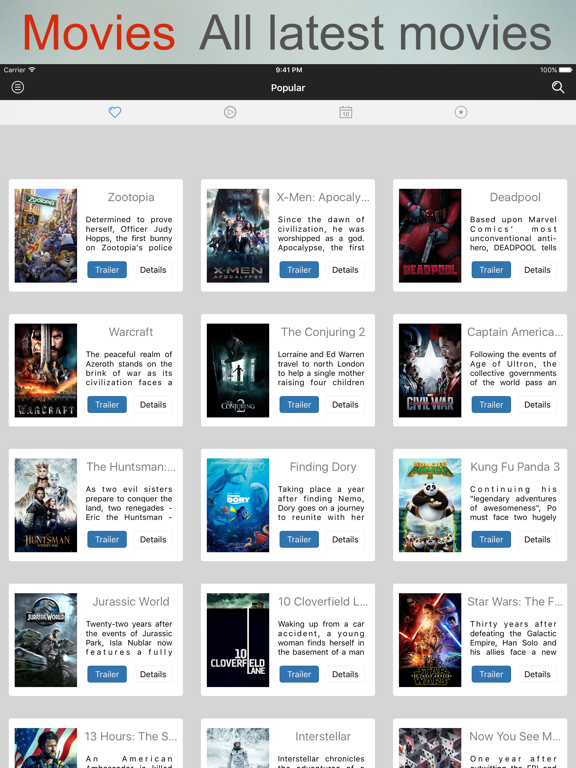576x768 pixels.
Task: Tap the 10 Cloverfield Lane poster
Action: pos(238,640)
